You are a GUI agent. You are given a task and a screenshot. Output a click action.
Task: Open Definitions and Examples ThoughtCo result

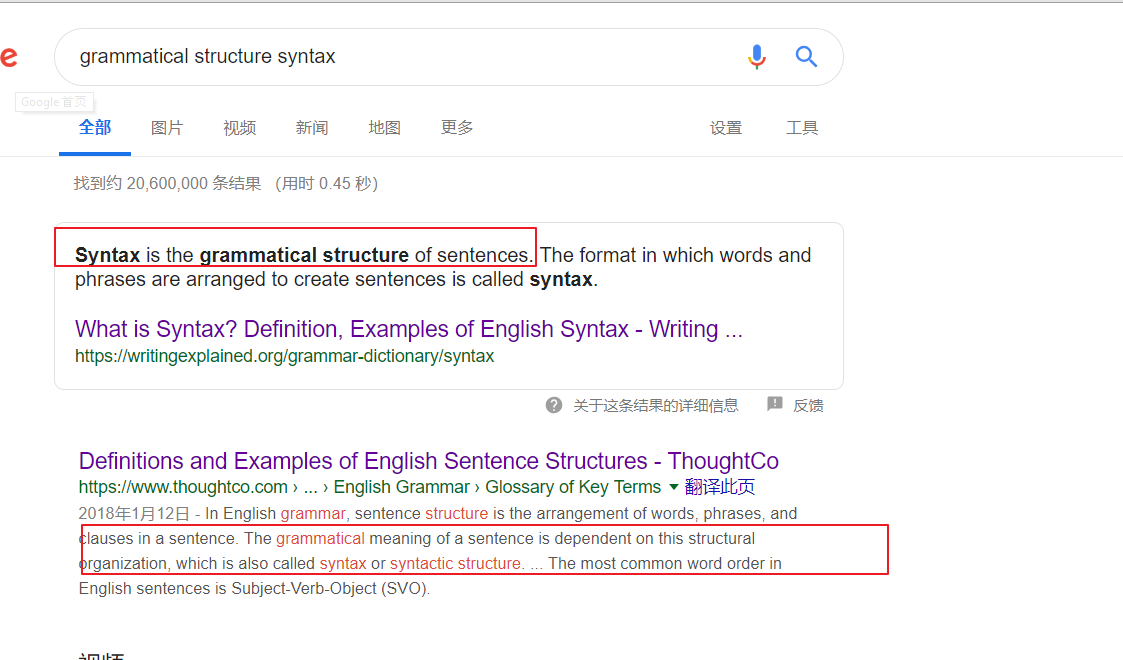pos(428,460)
